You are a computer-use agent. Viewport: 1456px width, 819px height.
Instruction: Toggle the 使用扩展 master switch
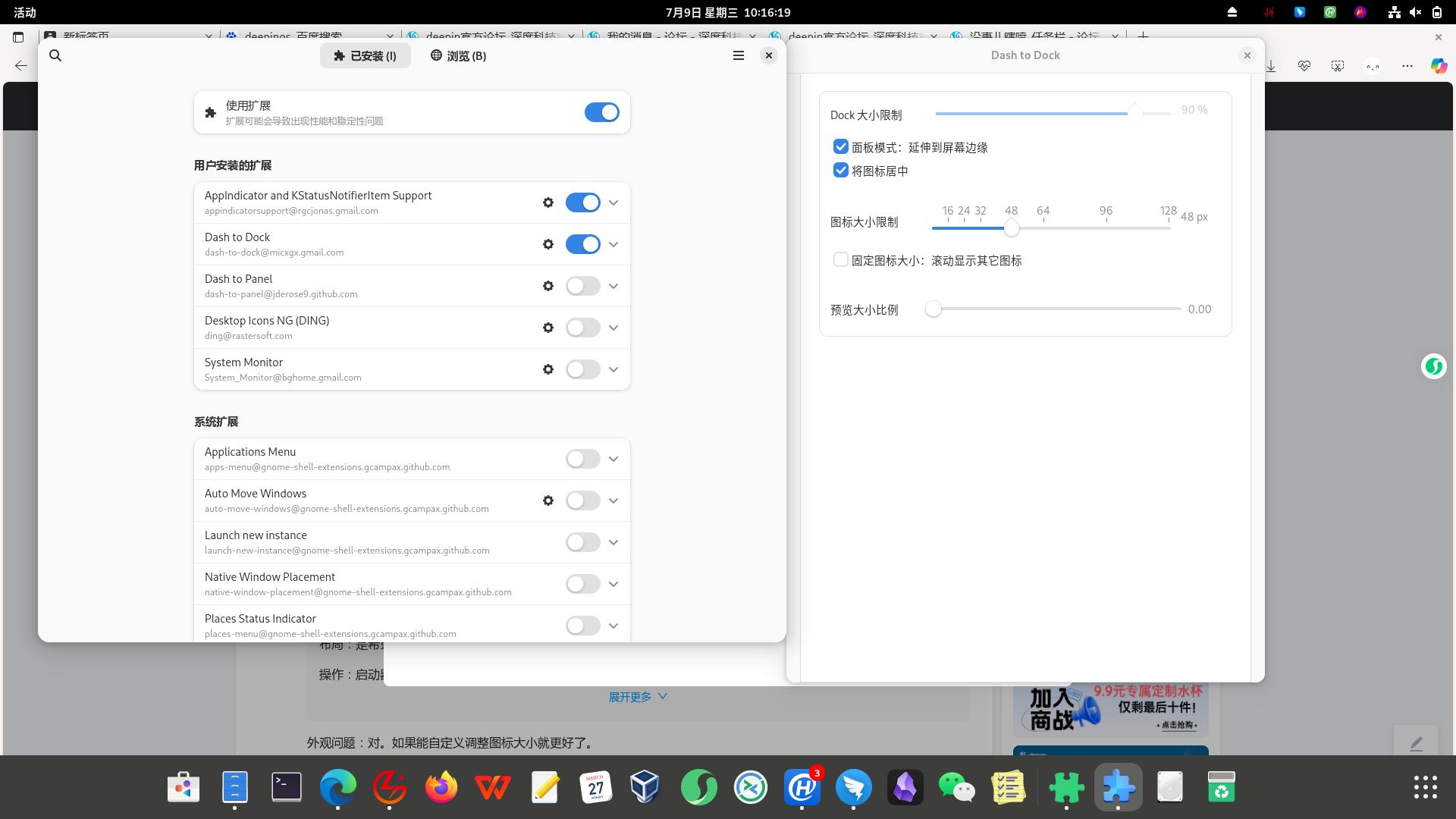(x=602, y=112)
